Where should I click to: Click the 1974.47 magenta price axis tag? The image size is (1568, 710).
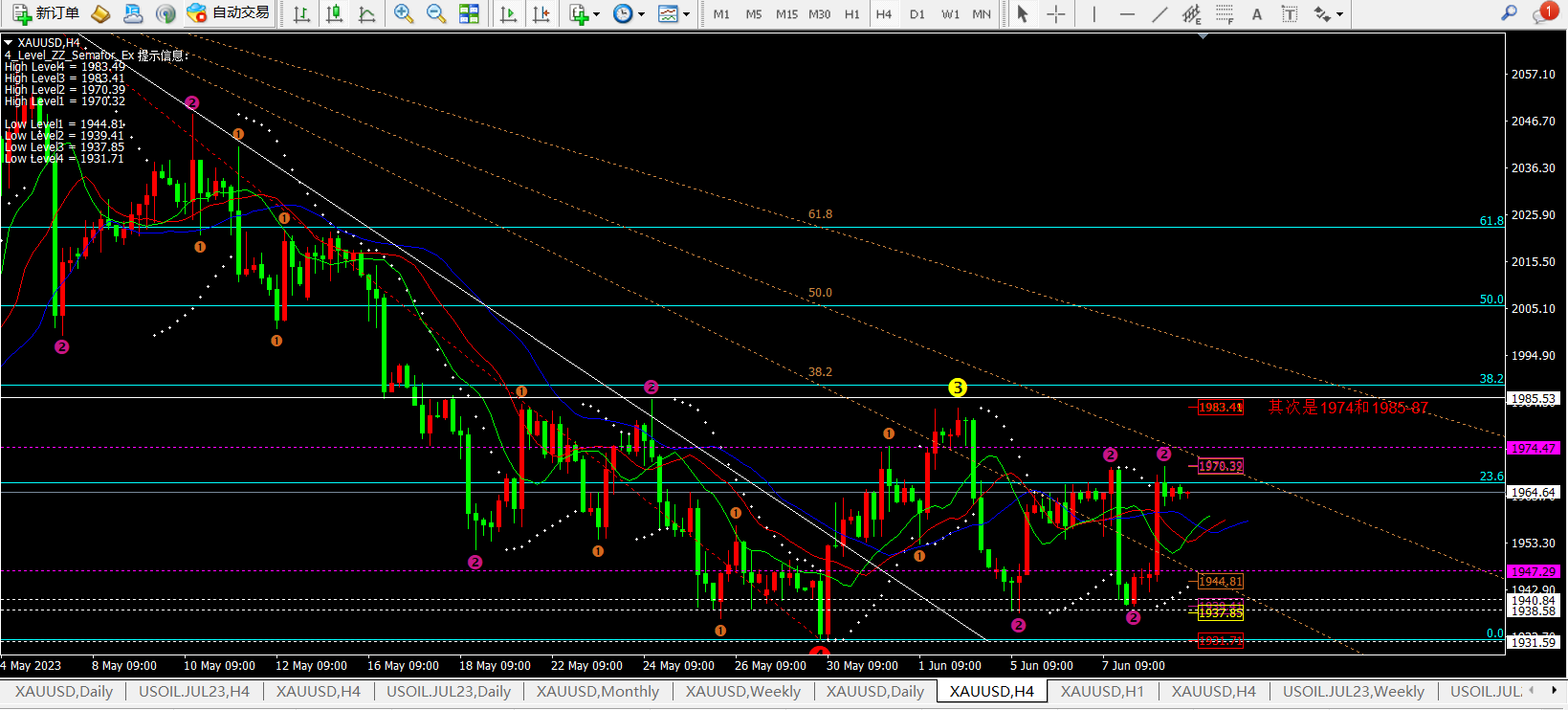click(1533, 448)
